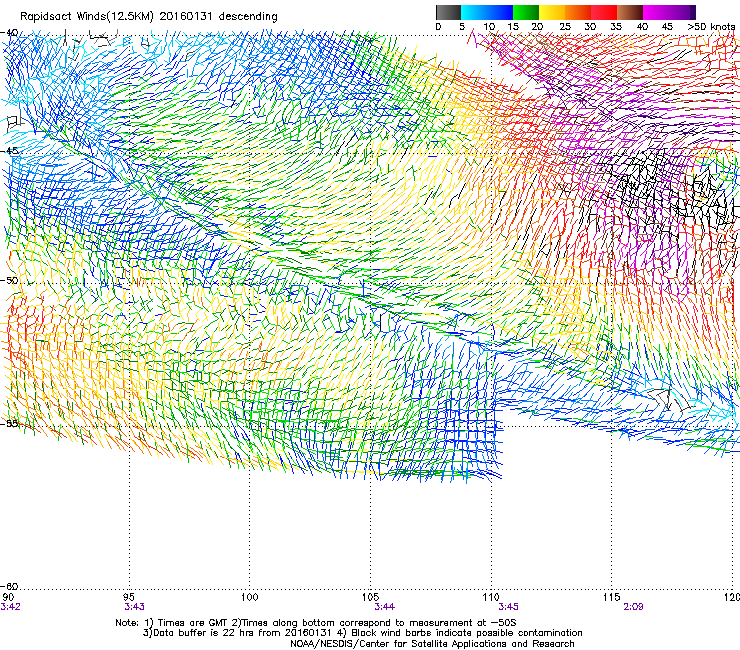Screen dimensions: 740x650
Task: Click the purple '3:45' pass time
Action: click(508, 607)
